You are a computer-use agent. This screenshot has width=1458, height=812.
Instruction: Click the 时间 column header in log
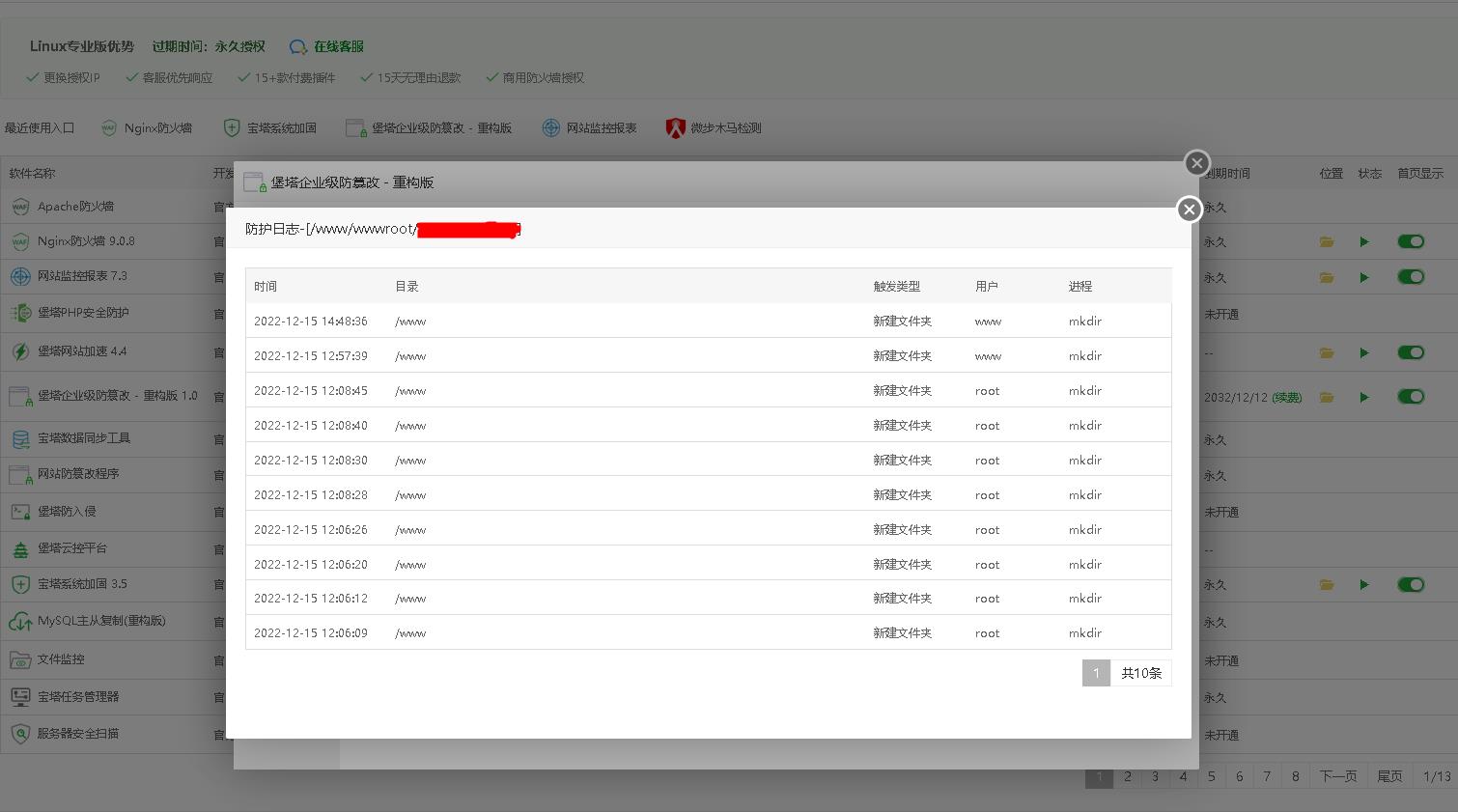[x=266, y=287]
